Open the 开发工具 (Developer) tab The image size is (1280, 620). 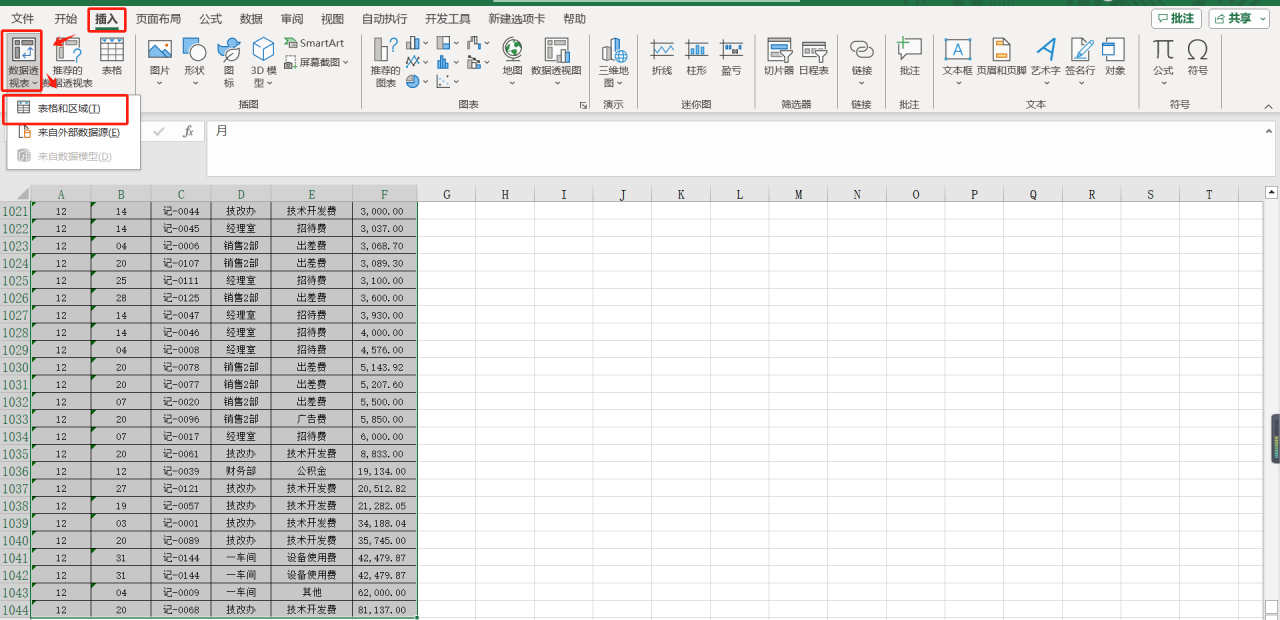coord(447,18)
